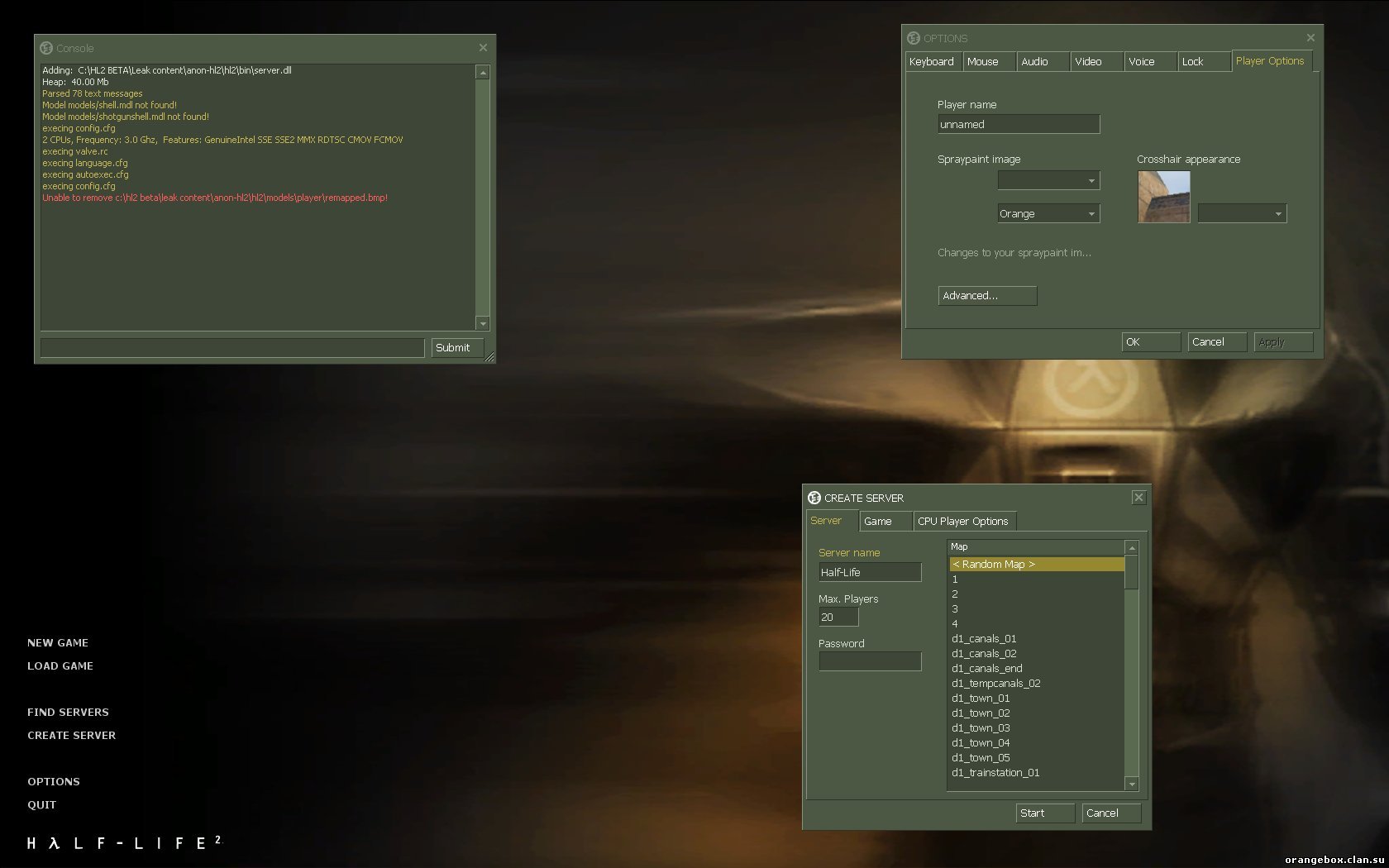Switch to the Lock tab
Screen dimensions: 1389x868
(1204, 62)
